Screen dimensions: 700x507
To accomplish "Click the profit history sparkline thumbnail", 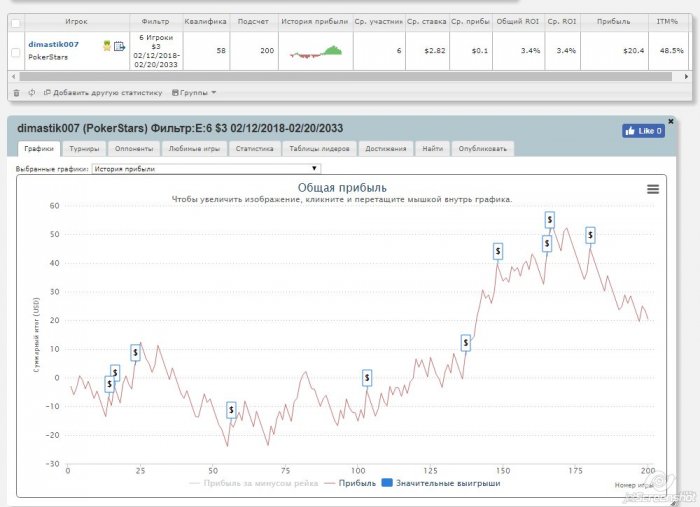I will [315, 51].
